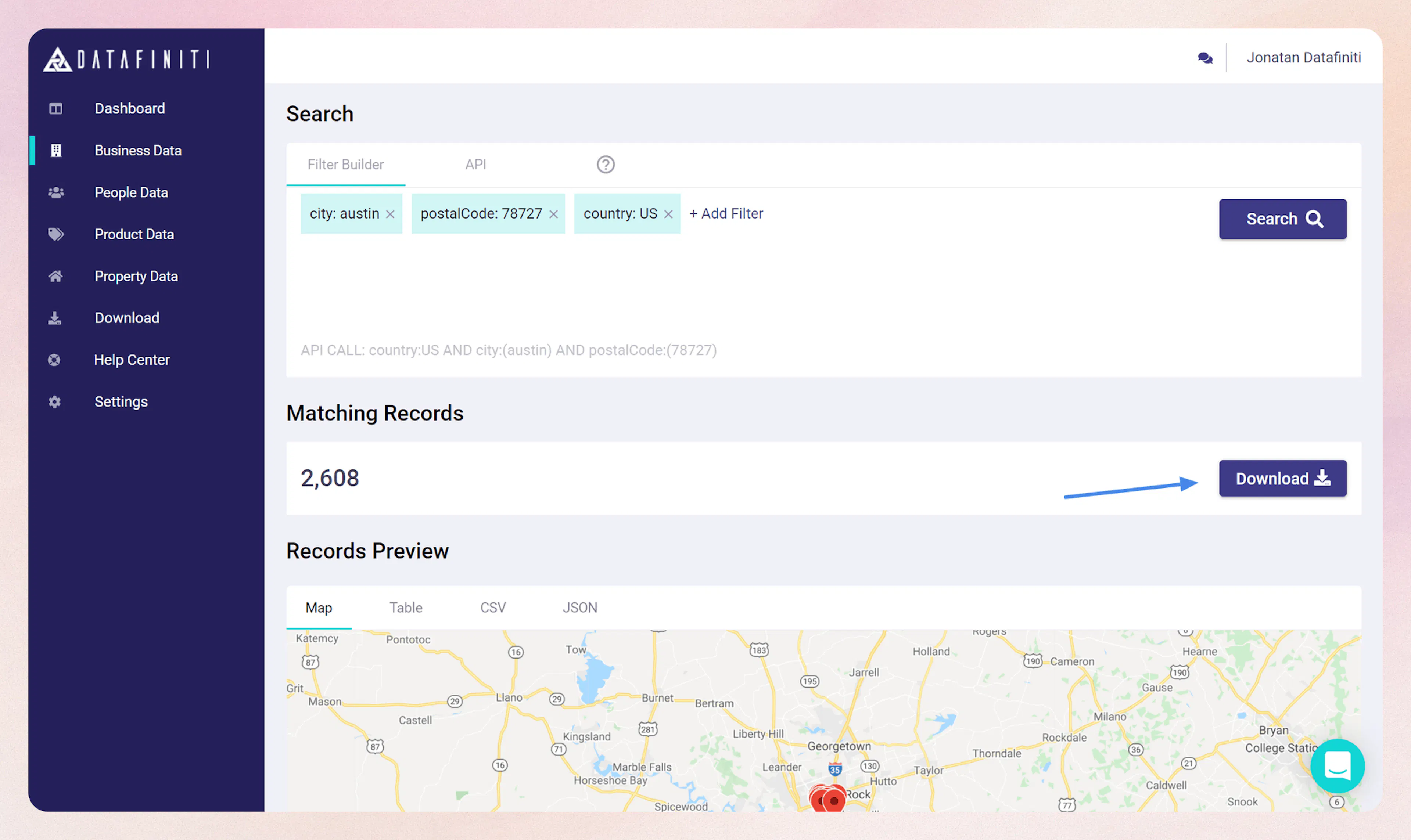Image resolution: width=1411 pixels, height=840 pixels.
Task: Open Settings with the gear icon
Action: pyautogui.click(x=54, y=401)
